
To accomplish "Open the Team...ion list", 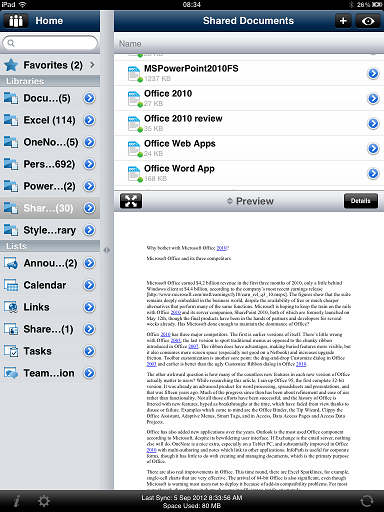I will click(x=50, y=373).
